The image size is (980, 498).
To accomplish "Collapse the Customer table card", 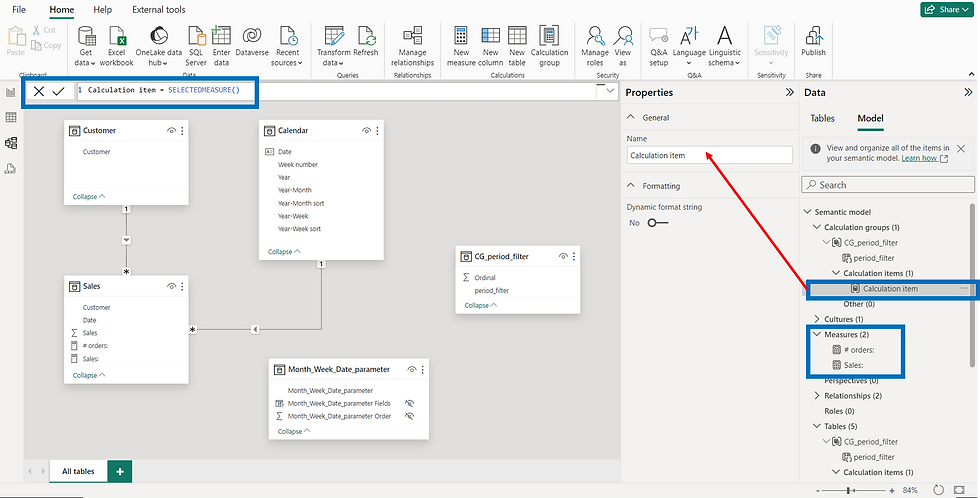I will click(89, 196).
